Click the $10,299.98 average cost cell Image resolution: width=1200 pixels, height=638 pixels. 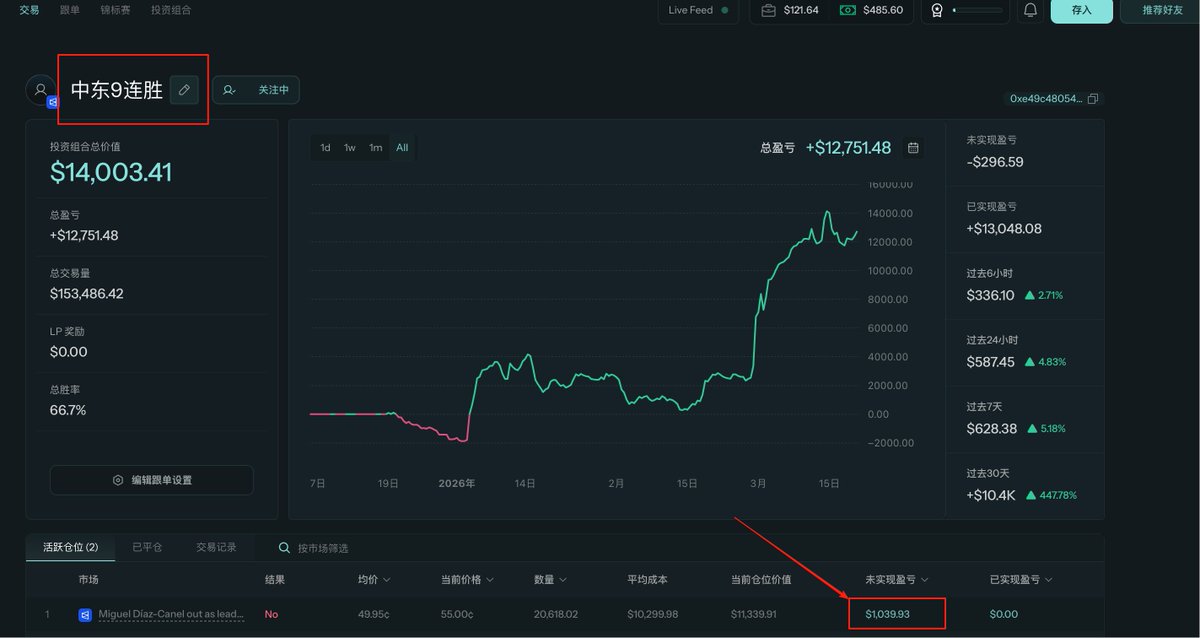point(654,614)
